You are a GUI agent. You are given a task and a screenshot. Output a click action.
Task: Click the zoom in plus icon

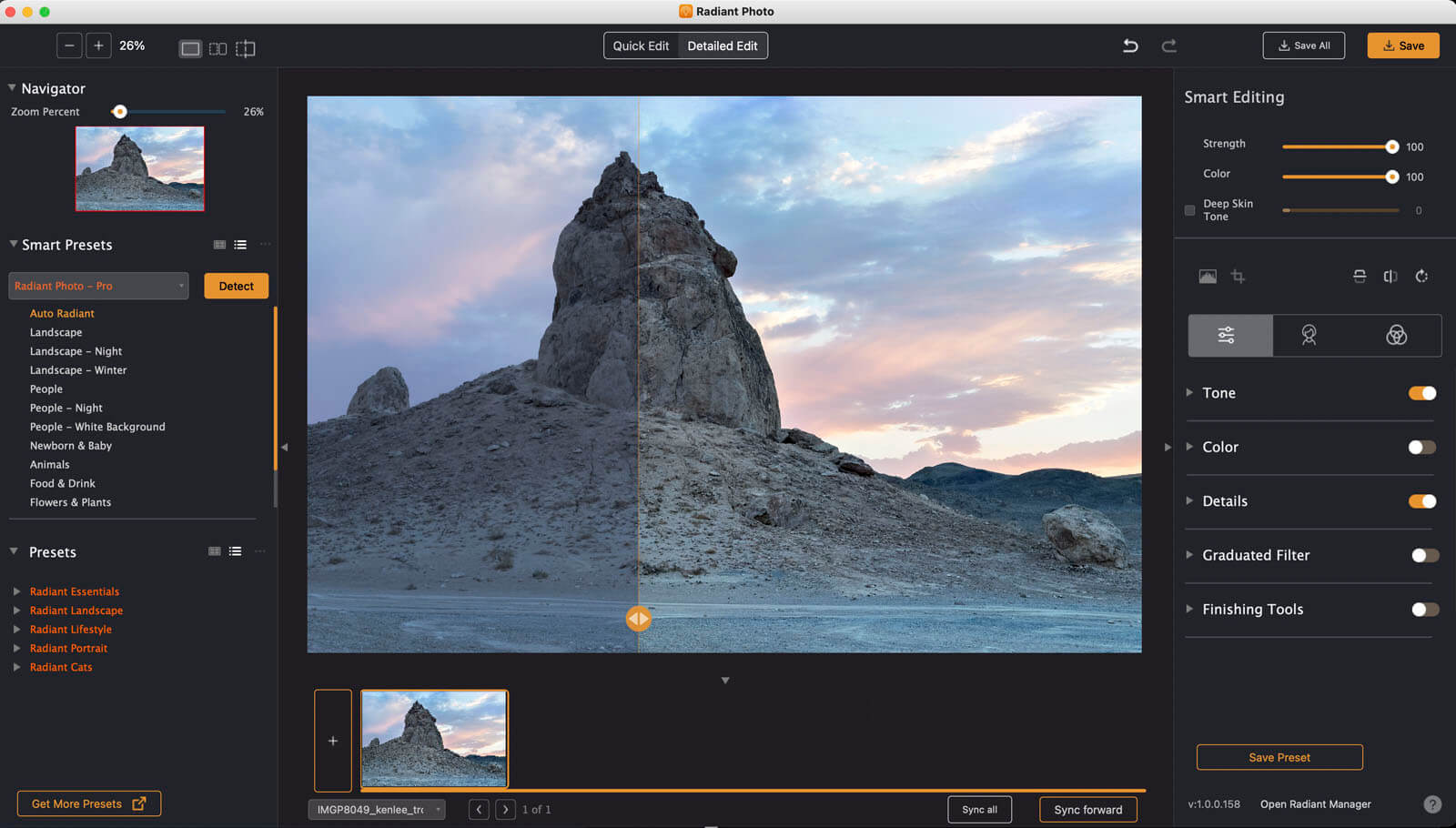point(98,45)
